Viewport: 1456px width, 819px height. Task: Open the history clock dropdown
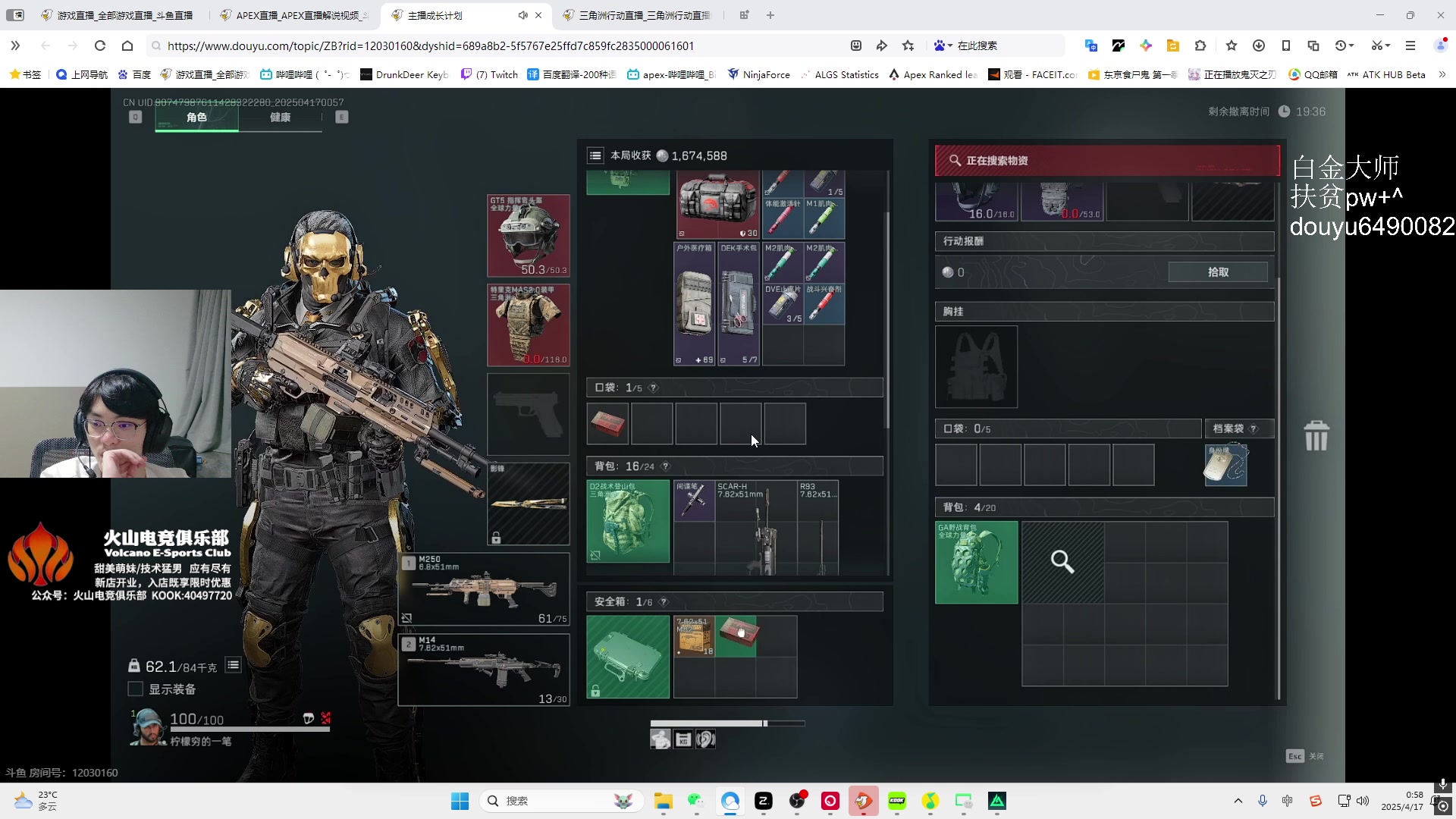1345,45
